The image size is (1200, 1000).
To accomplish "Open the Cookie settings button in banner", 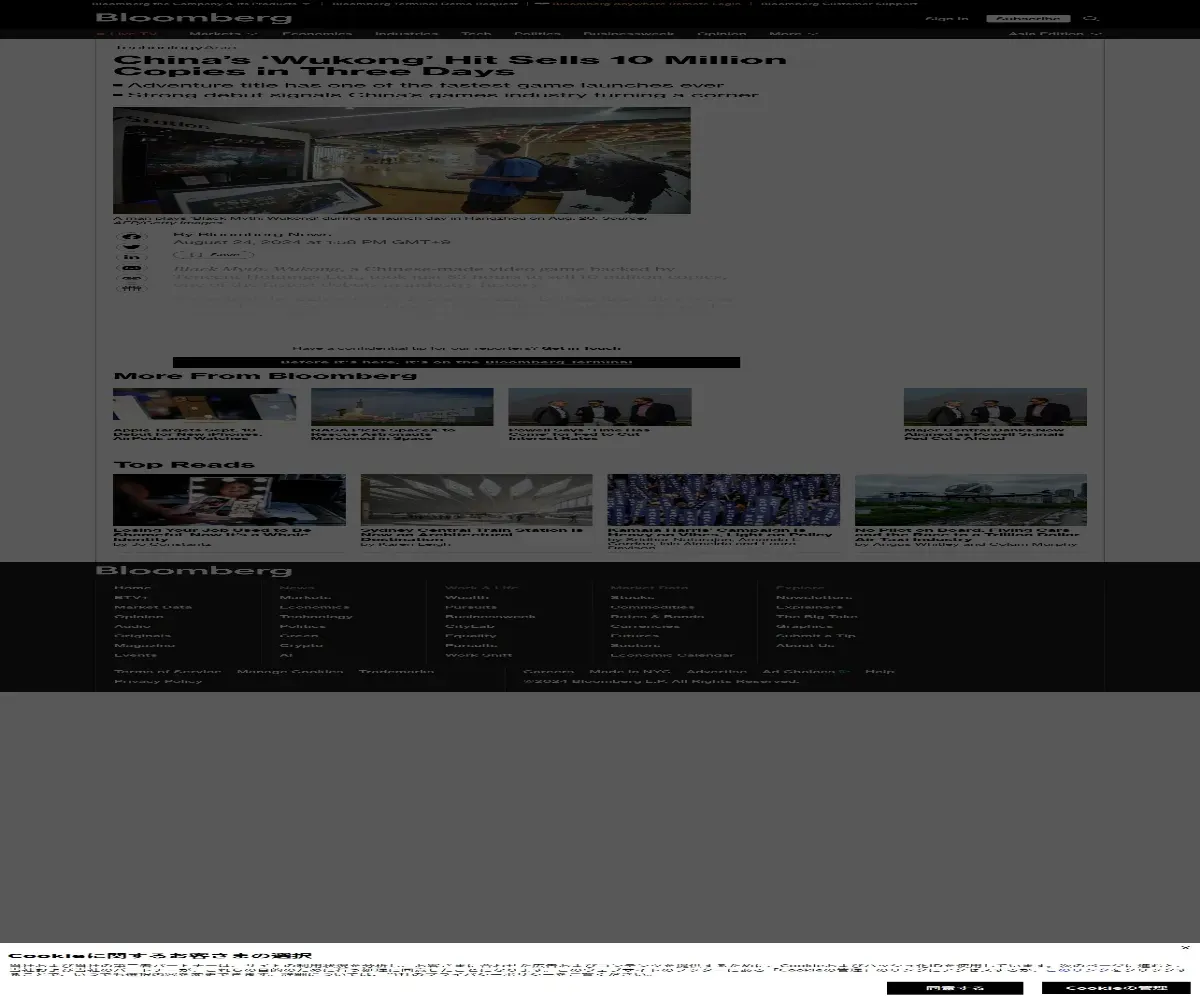I will (1116, 988).
